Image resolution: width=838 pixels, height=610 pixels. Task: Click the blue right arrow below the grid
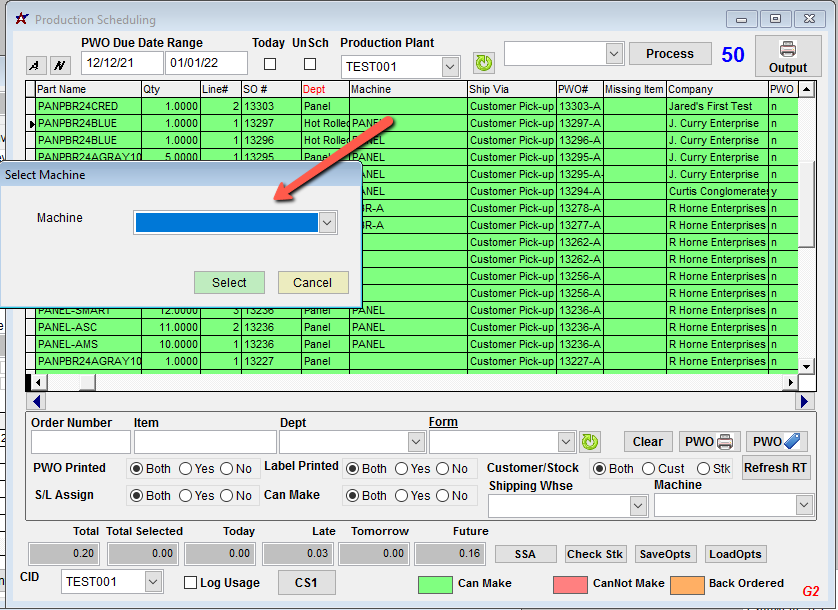point(805,401)
